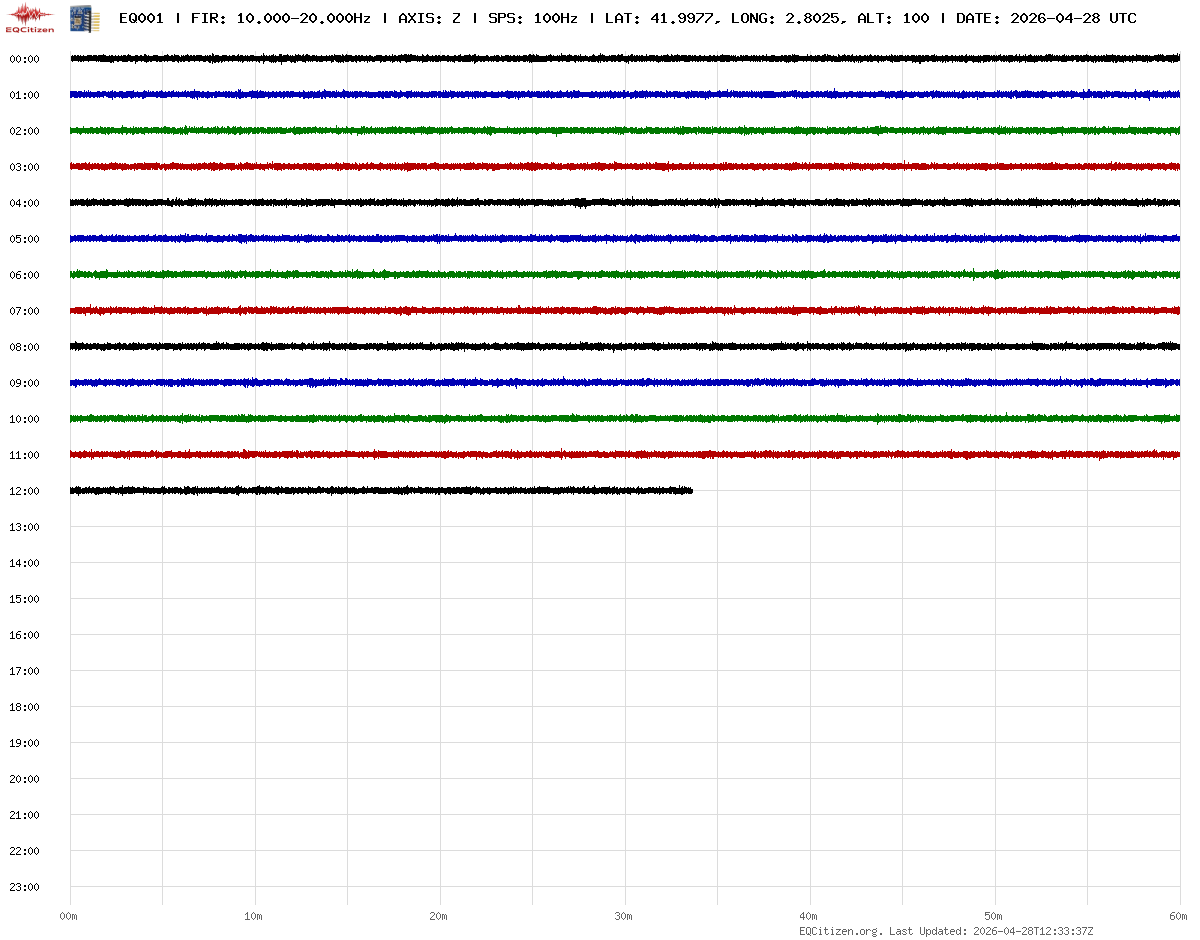
Task: Click the 00m tick on time axis
Action: click(69, 916)
